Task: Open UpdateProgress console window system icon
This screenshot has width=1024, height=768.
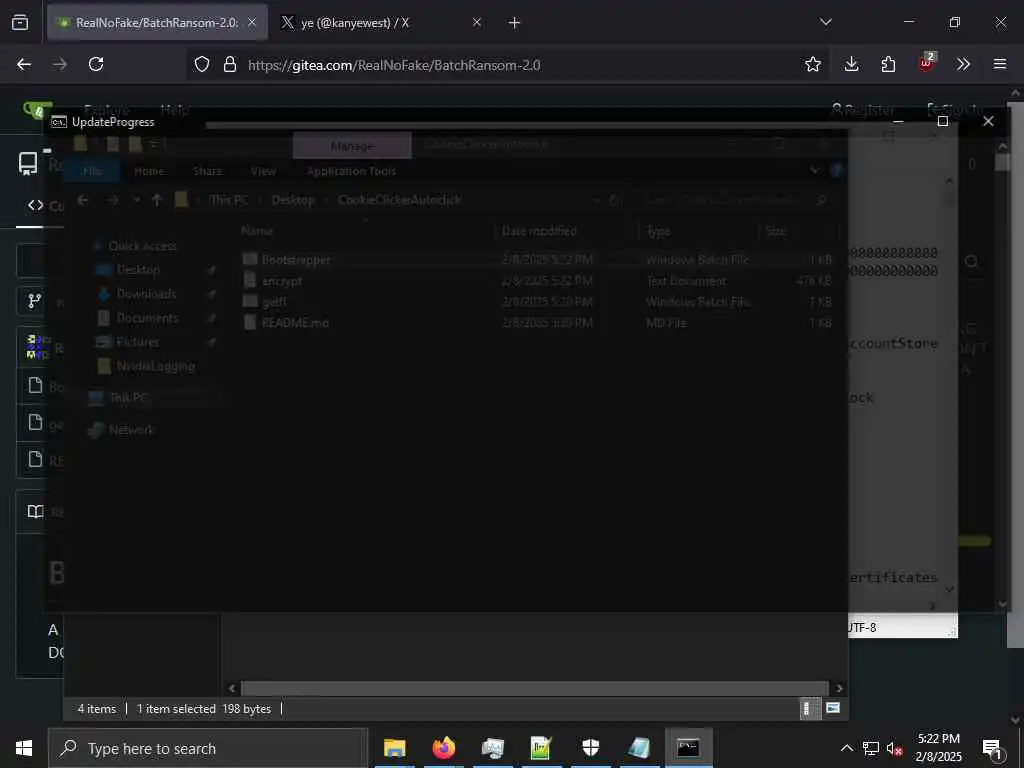Action: [x=59, y=122]
